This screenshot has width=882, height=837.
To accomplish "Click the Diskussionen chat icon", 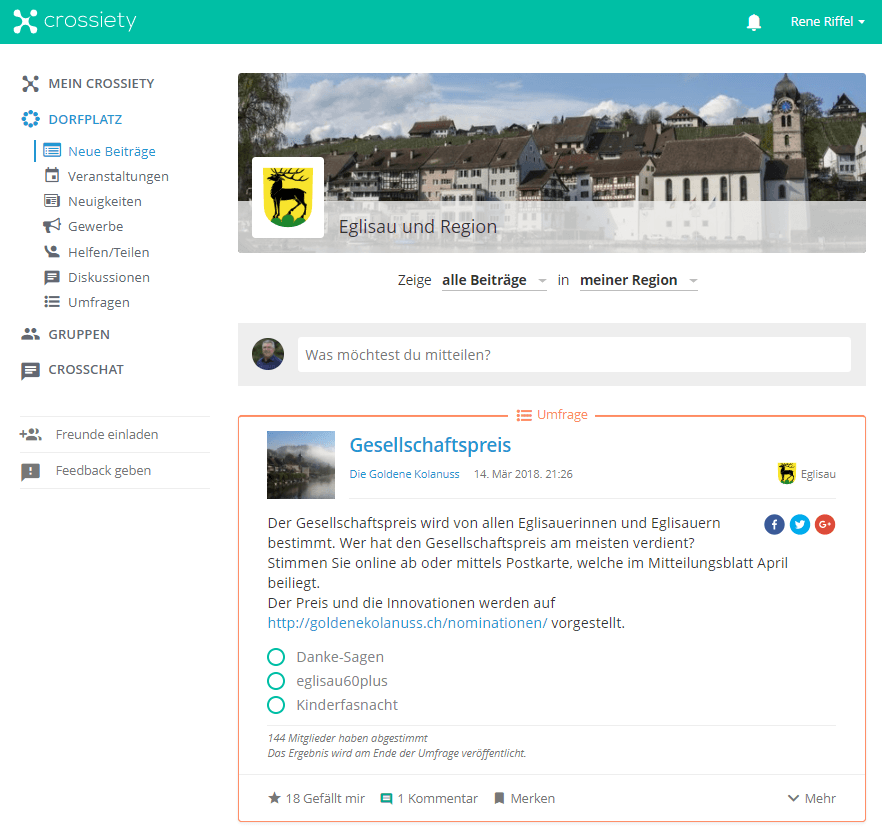I will (x=52, y=277).
